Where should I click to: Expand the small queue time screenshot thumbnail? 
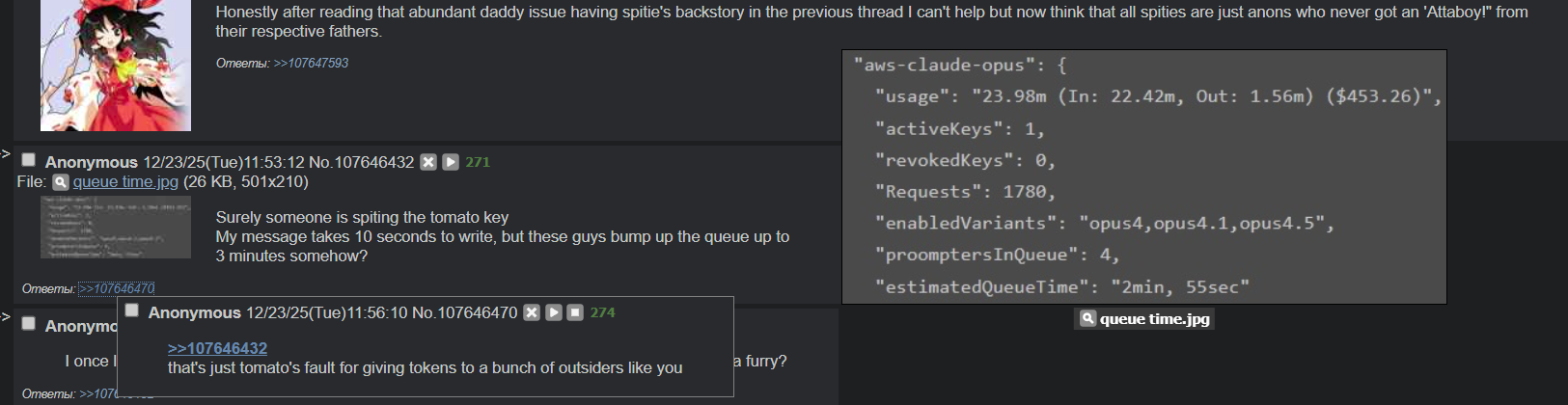tap(116, 228)
